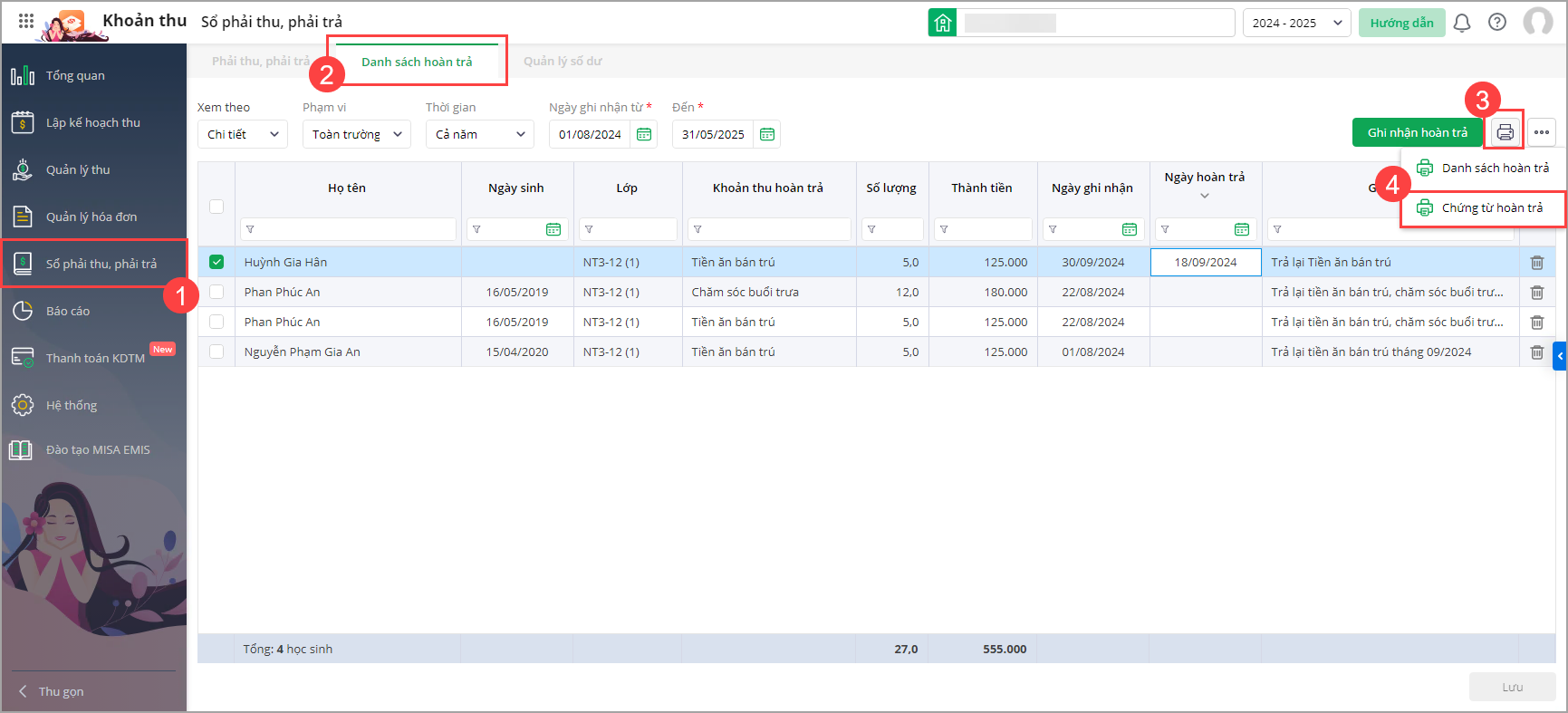Toggle the select-all header checkbox
Screen dimensions: 1568x713
(x=216, y=207)
